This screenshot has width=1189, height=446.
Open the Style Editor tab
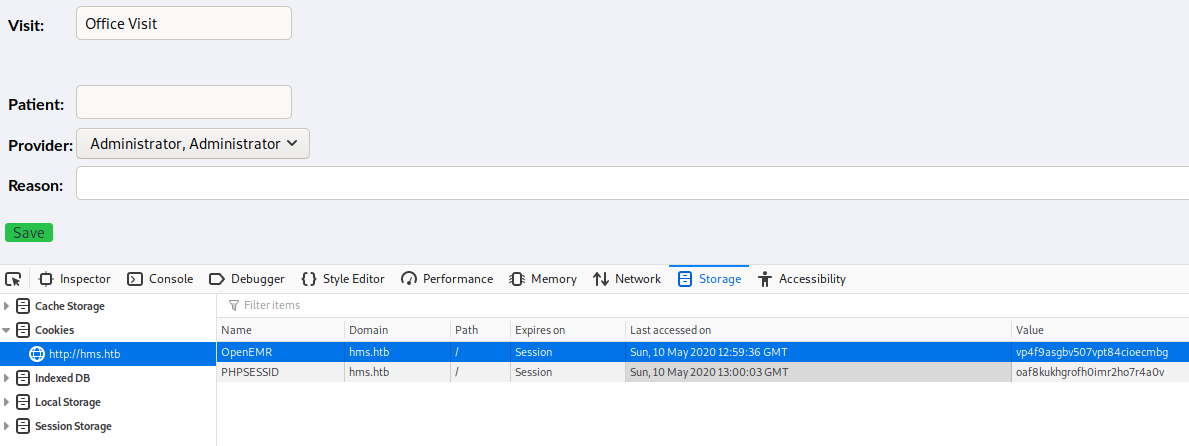point(343,279)
